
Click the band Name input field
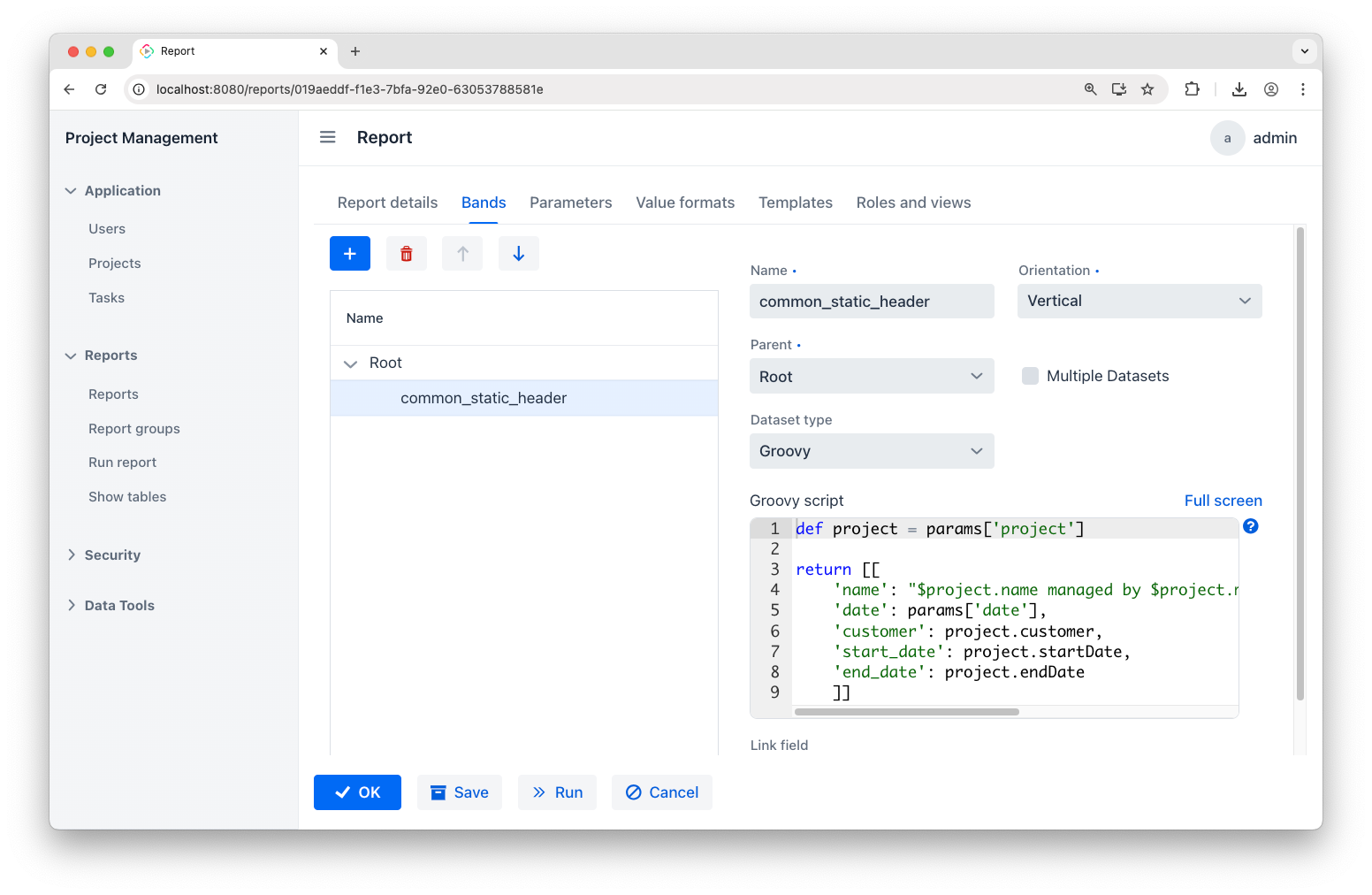pos(871,302)
